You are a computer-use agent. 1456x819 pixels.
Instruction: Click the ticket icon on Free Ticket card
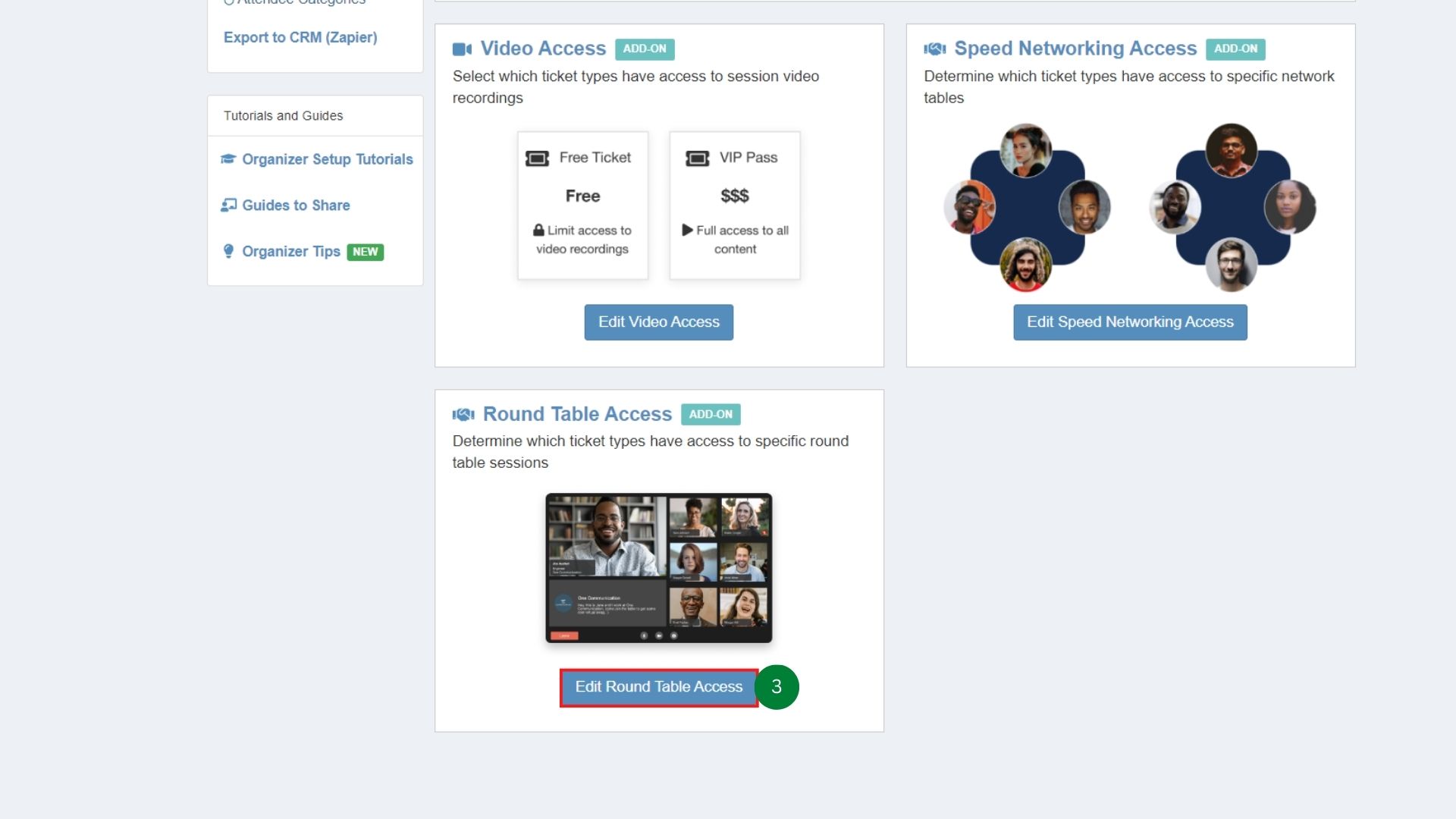[537, 158]
